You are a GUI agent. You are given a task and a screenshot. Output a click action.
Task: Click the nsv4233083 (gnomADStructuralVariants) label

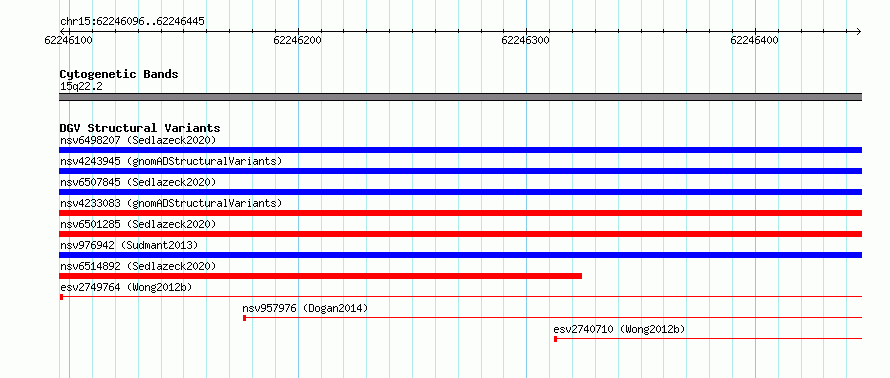171,203
